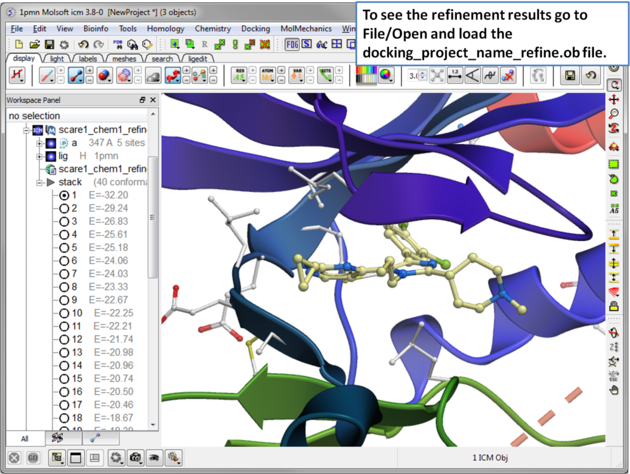Screen dimensions: 630x474
Task: Open the color wheel dropdown
Action: pos(387,76)
